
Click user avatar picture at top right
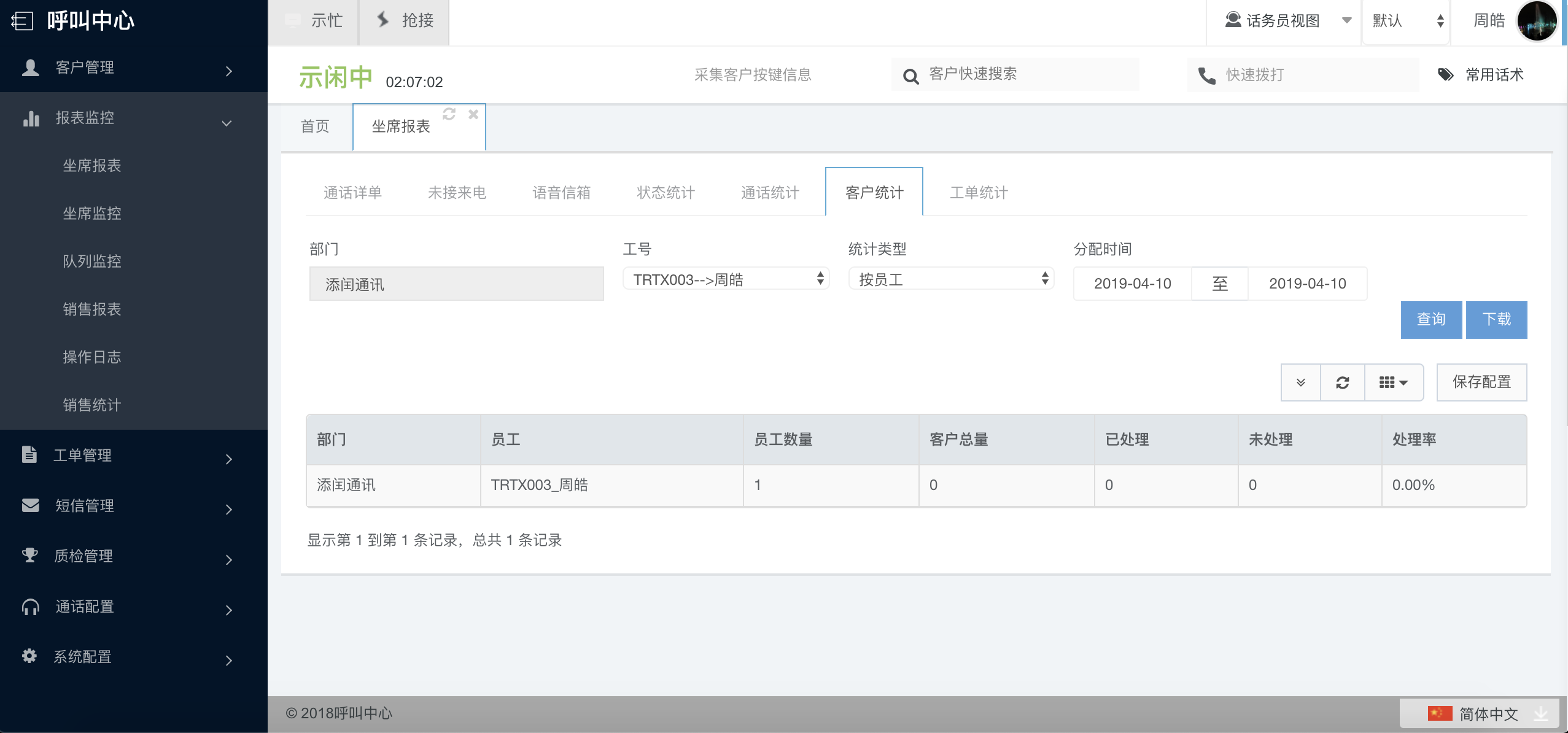(1537, 21)
